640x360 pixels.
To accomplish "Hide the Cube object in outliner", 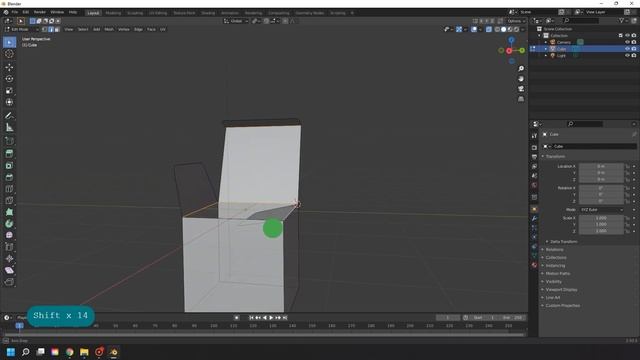I will [627, 49].
